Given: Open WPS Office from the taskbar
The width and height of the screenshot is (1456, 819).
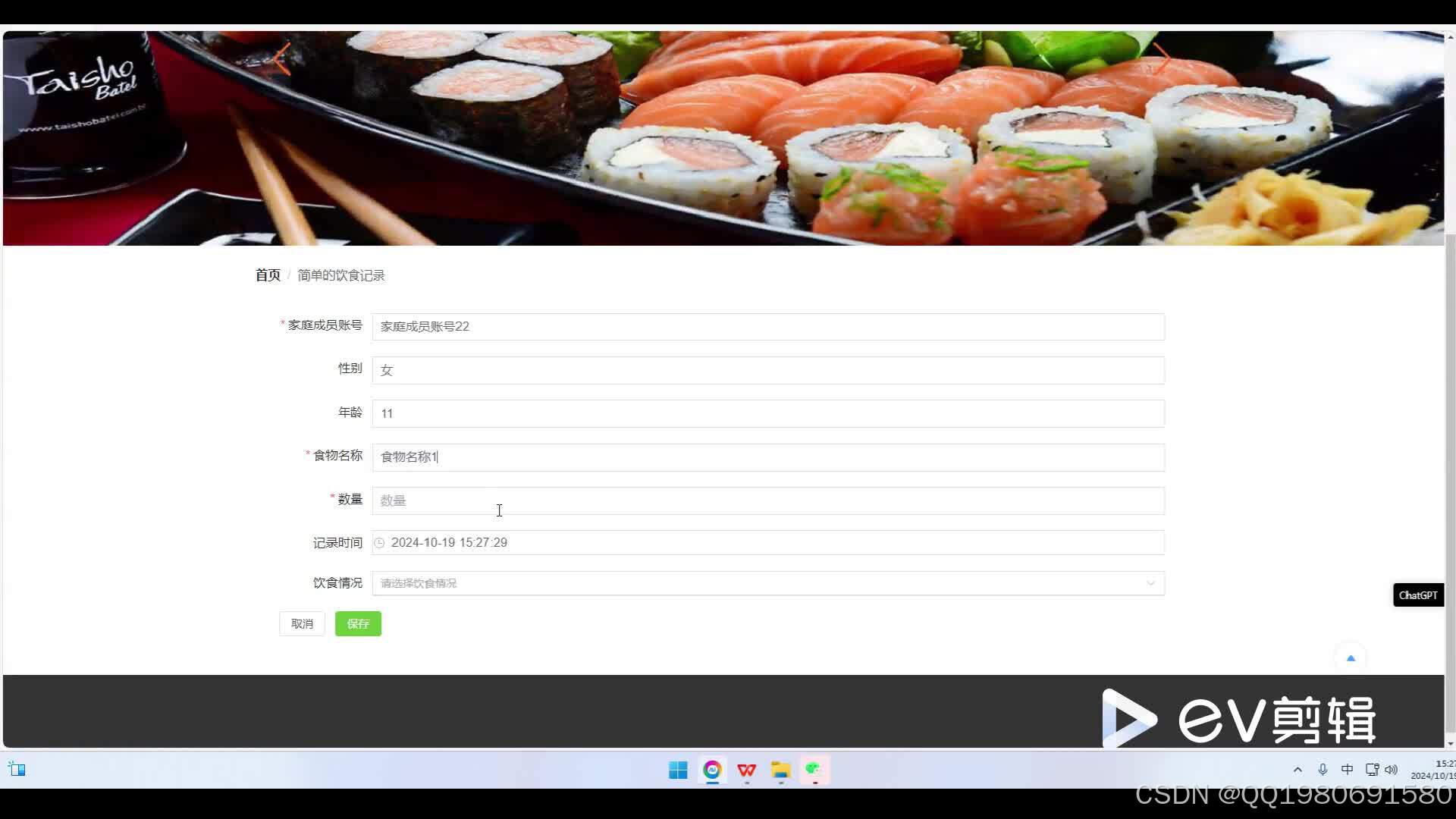Looking at the screenshot, I should pos(746,770).
